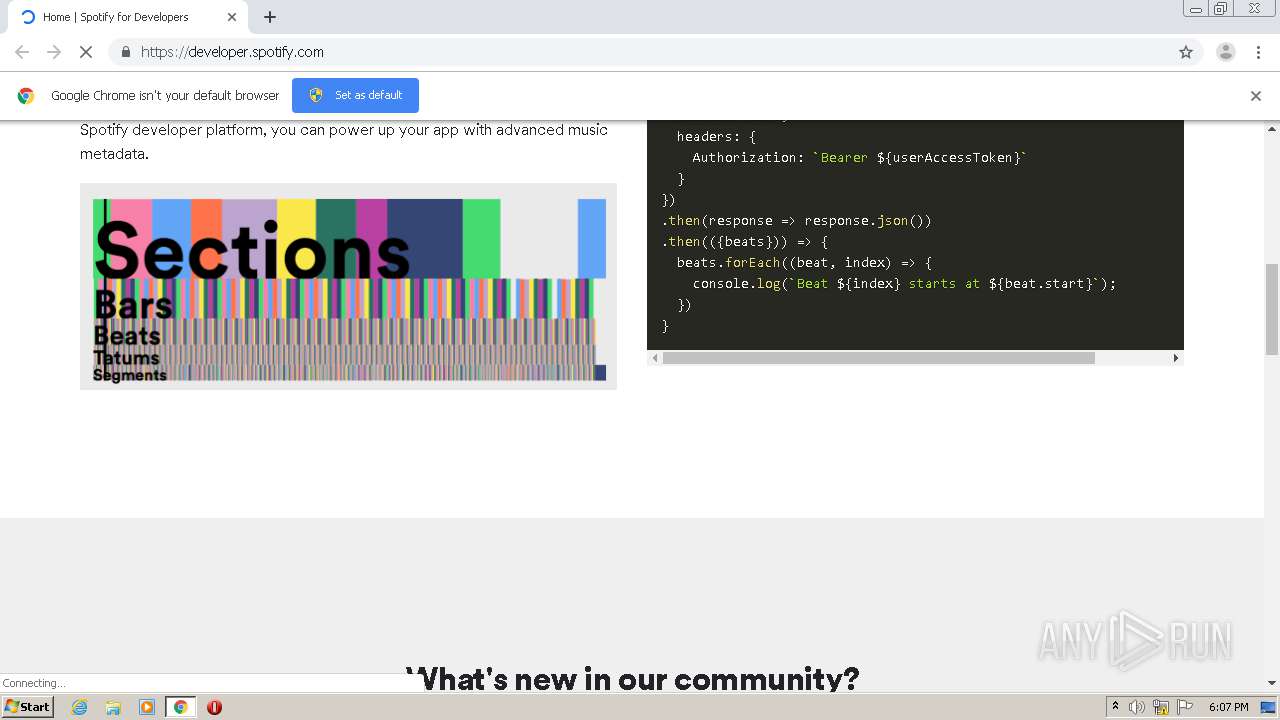Stop loading the page

point(86,52)
